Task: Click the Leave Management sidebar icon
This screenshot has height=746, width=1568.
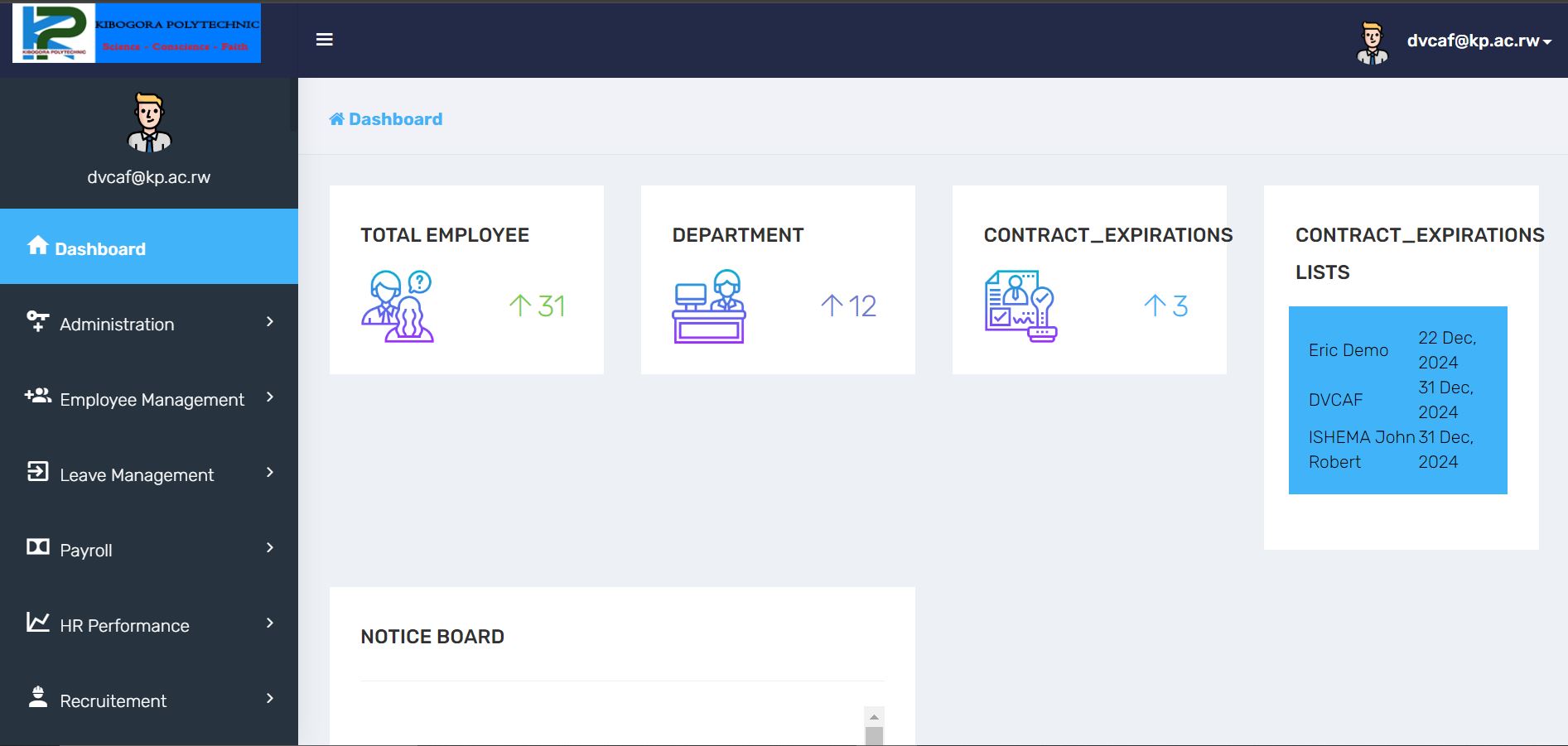Action: pyautogui.click(x=38, y=472)
